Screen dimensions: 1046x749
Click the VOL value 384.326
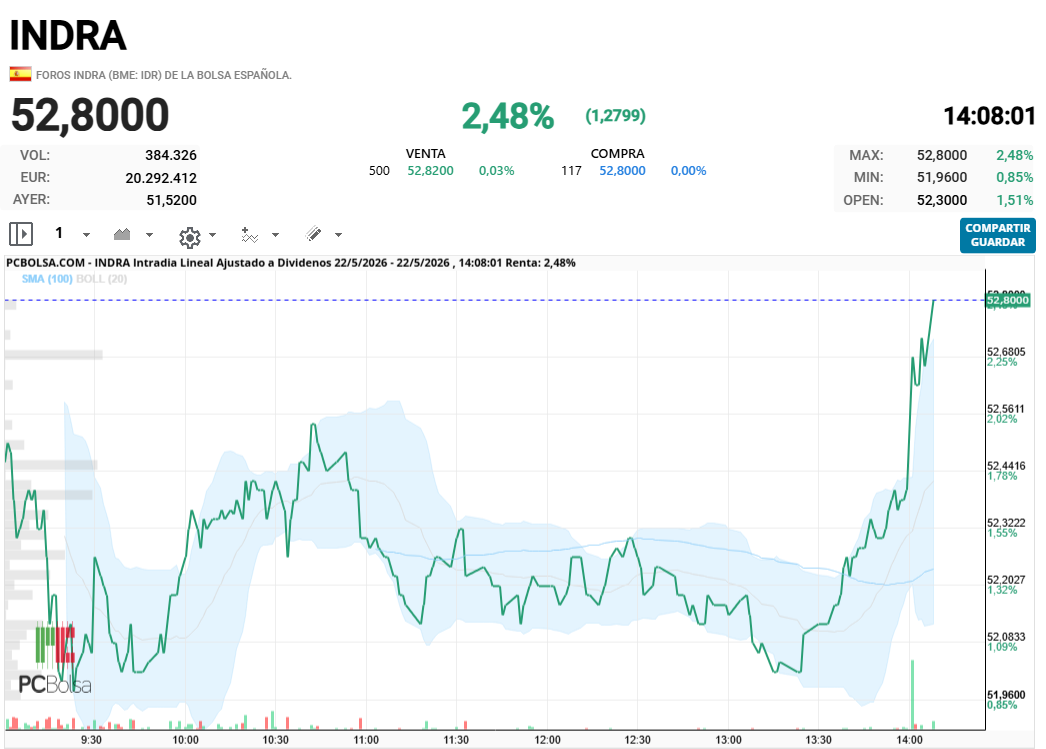171,155
